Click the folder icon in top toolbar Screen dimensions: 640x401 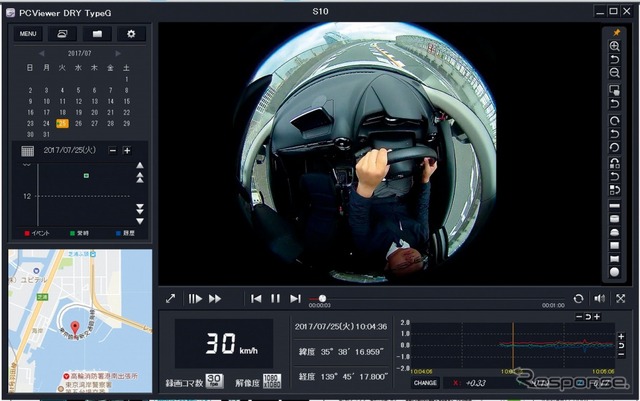click(97, 34)
